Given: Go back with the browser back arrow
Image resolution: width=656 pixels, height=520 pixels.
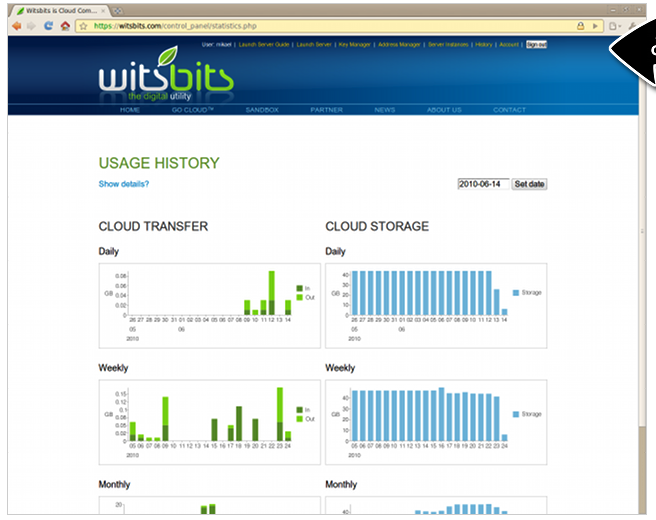Looking at the screenshot, I should point(17,26).
